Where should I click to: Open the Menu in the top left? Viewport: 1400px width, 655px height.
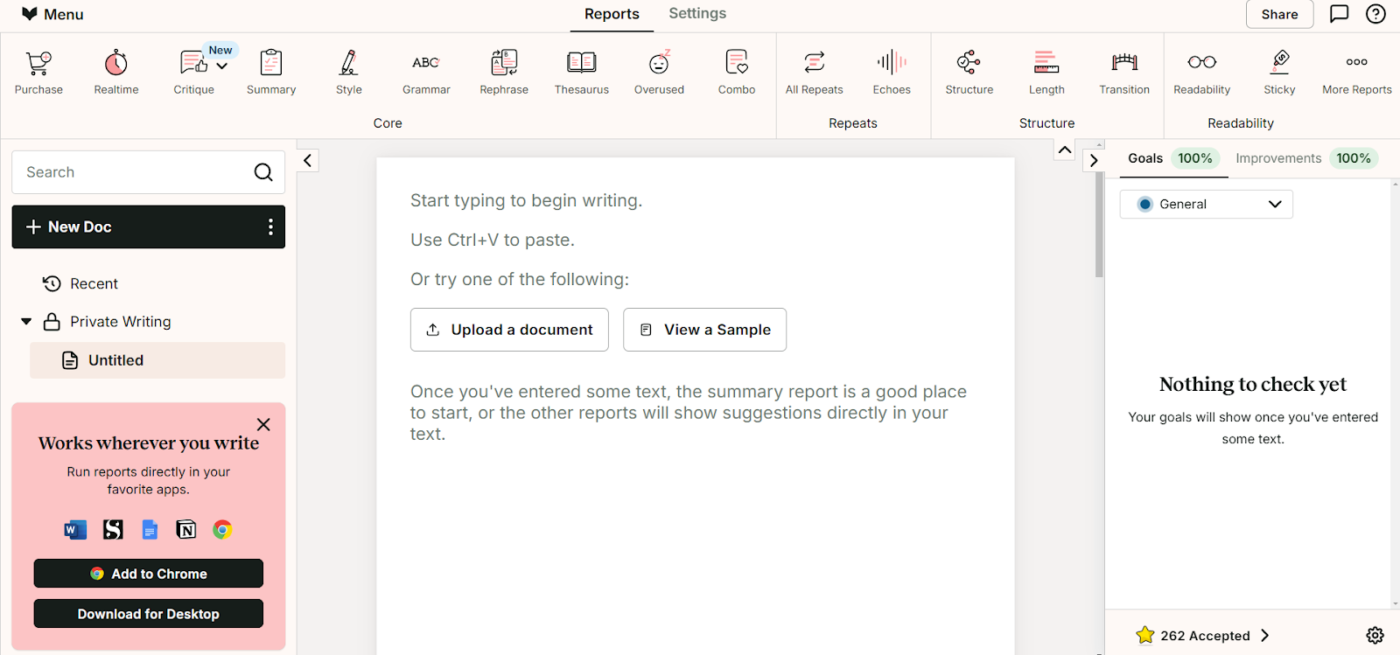[52, 14]
